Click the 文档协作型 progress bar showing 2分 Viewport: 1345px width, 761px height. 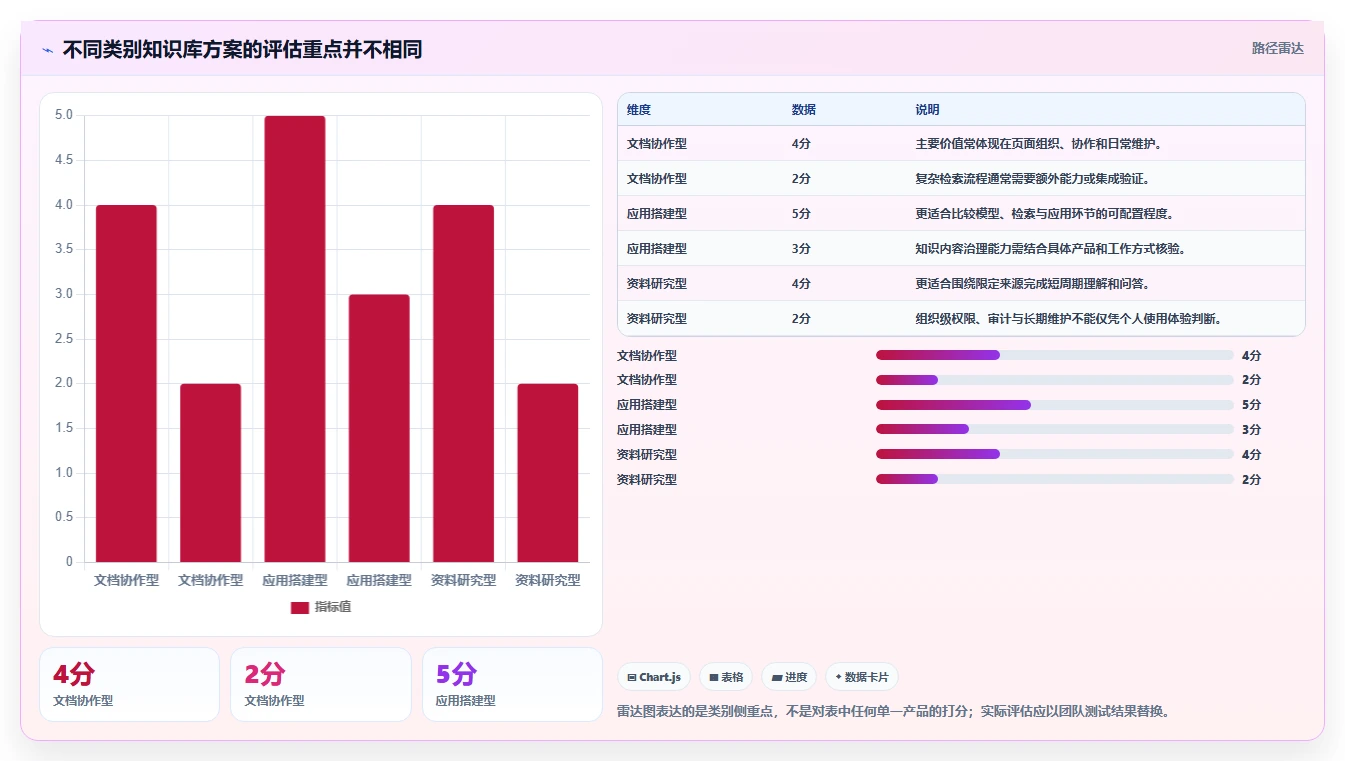(x=1055, y=380)
